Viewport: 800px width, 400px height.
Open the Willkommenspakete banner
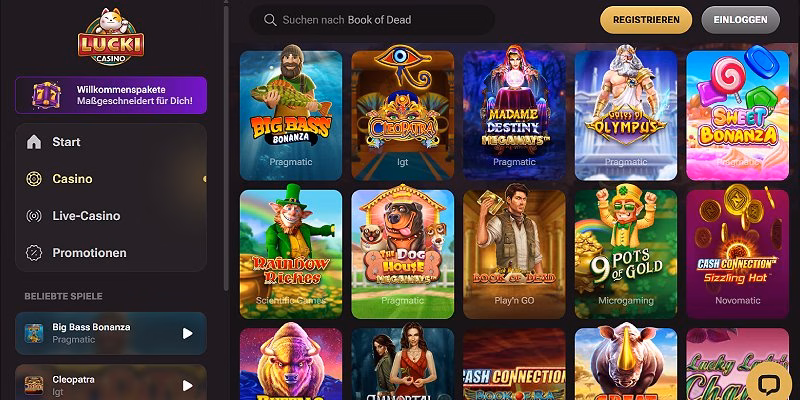[x=111, y=95]
